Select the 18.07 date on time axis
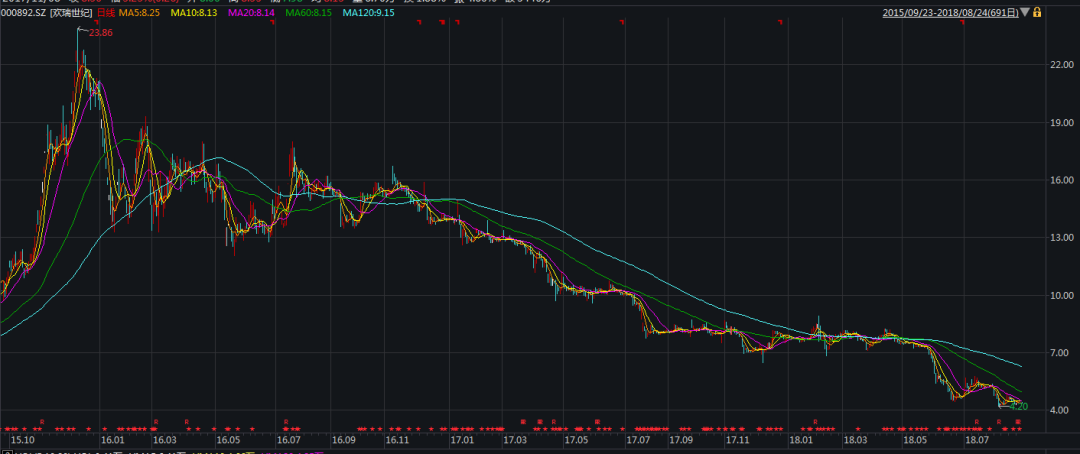This screenshot has width=1080, height=454. 976,439
